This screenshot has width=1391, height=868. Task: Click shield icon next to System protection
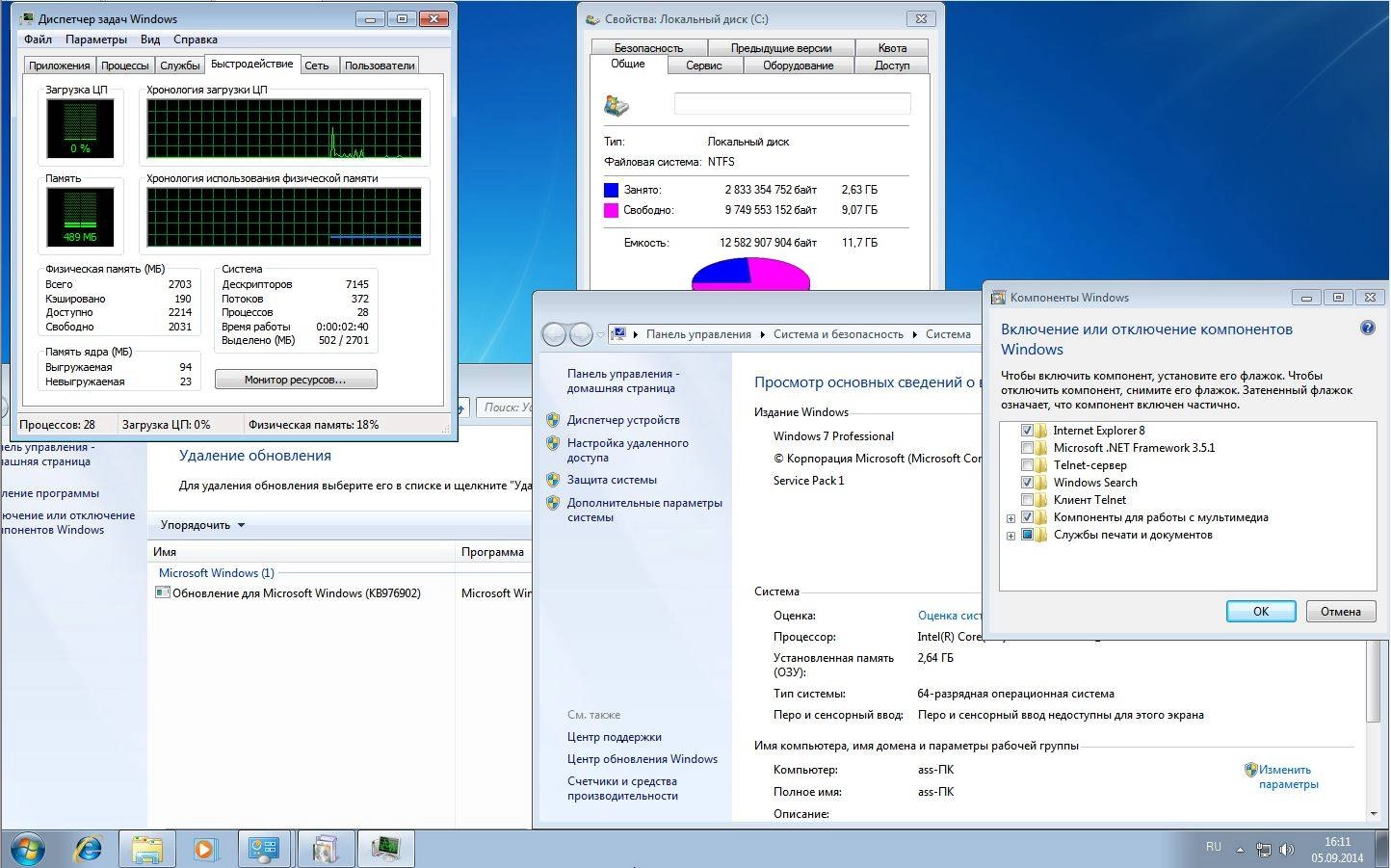pos(553,480)
